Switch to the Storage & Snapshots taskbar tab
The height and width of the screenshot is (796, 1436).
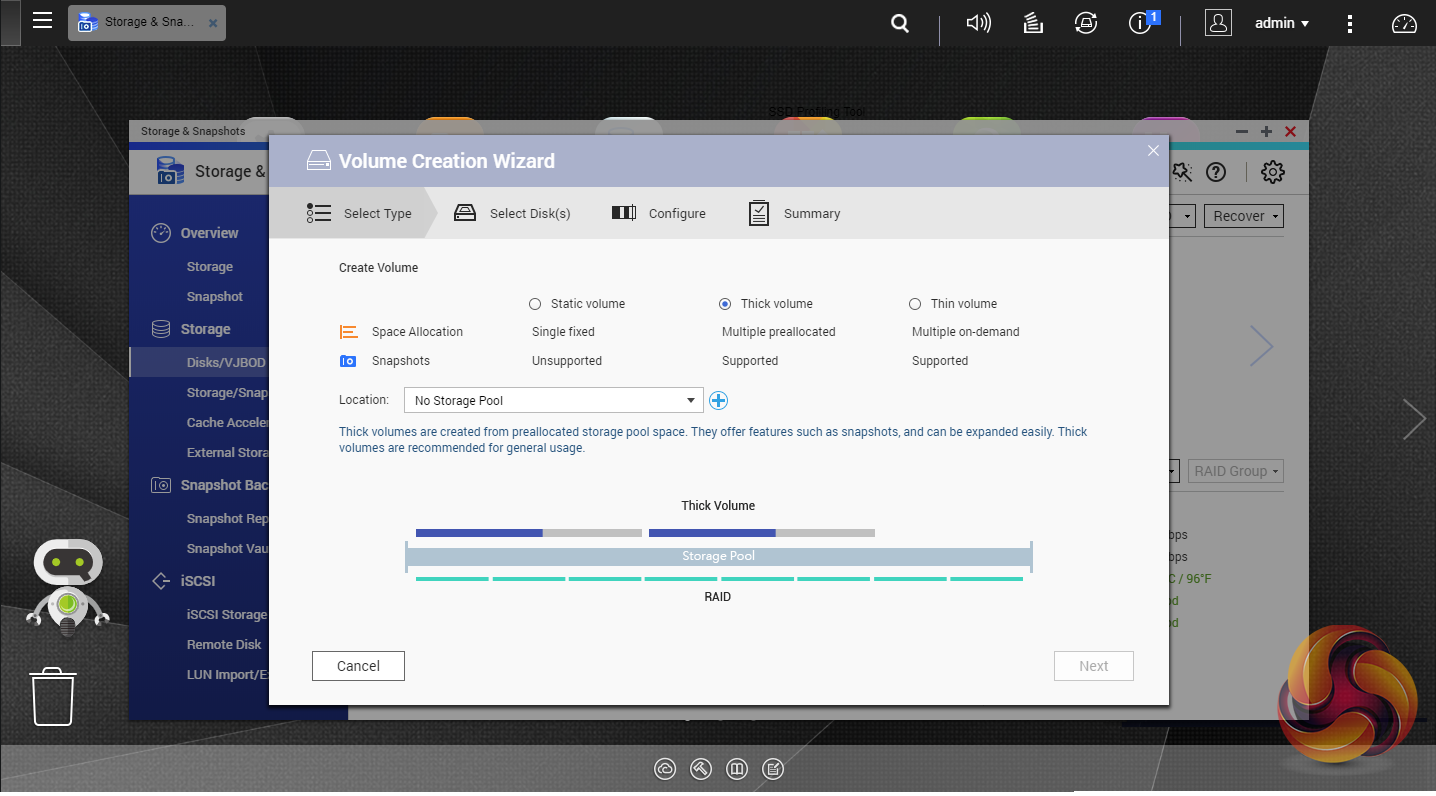point(146,22)
